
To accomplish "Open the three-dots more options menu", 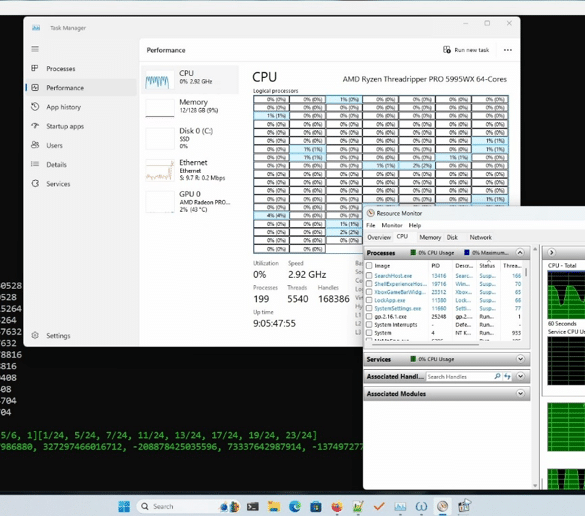I will point(507,50).
